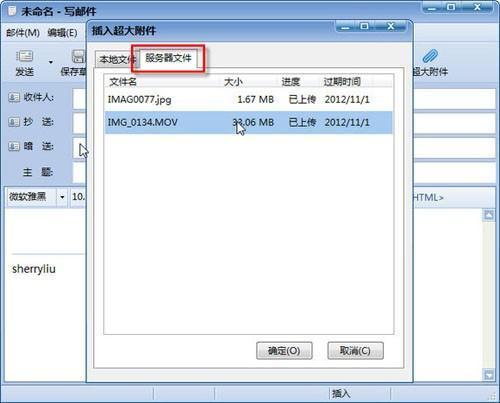Click the Send (发送) mail icon
Screen dimensions: 500x403
[24, 56]
